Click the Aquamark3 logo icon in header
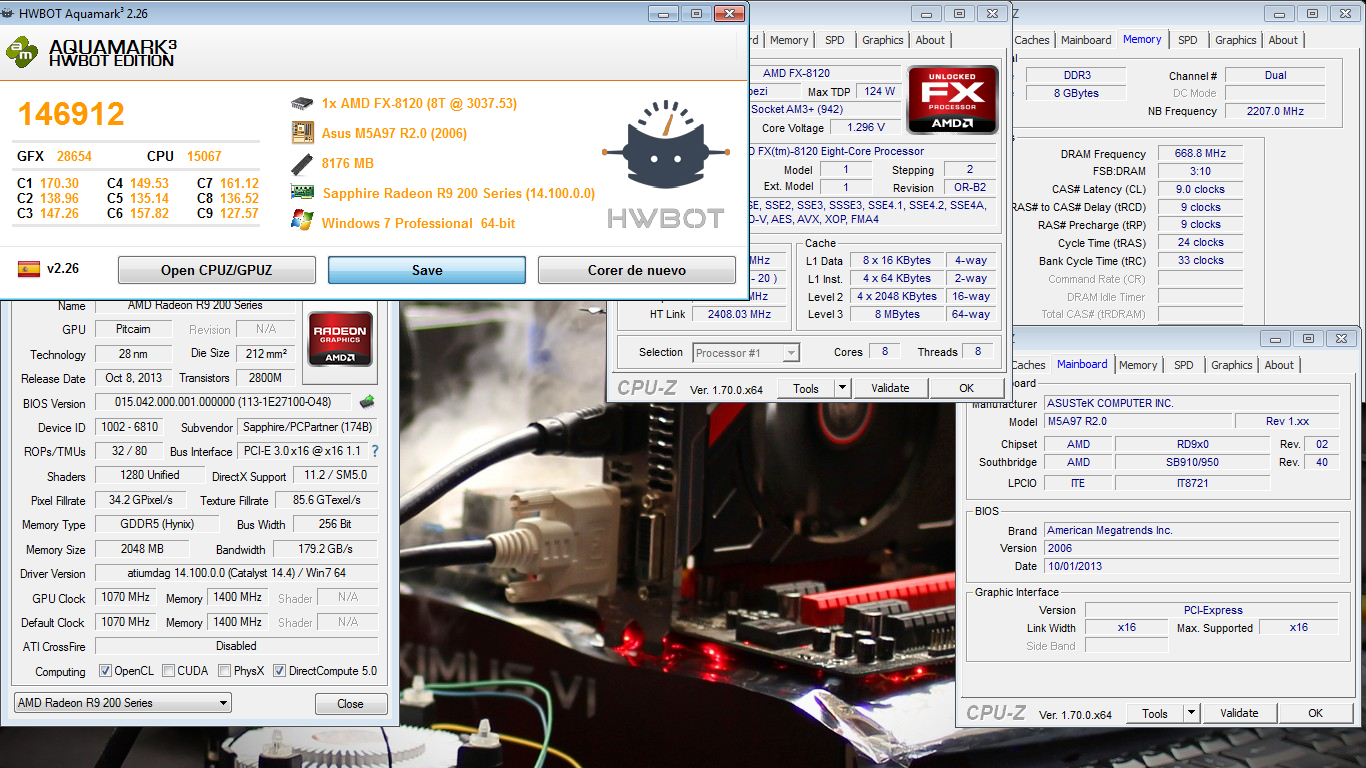The width and height of the screenshot is (1366, 768). [22, 52]
